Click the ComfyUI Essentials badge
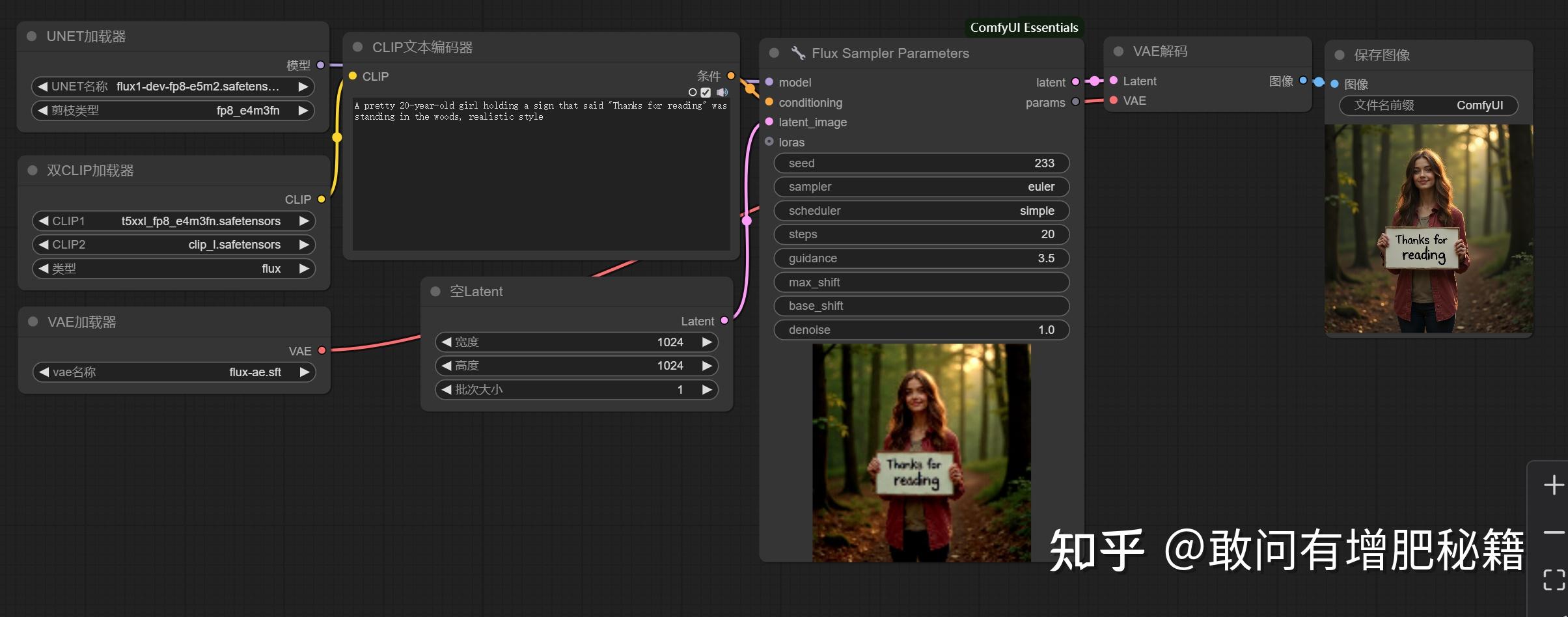 click(1023, 27)
